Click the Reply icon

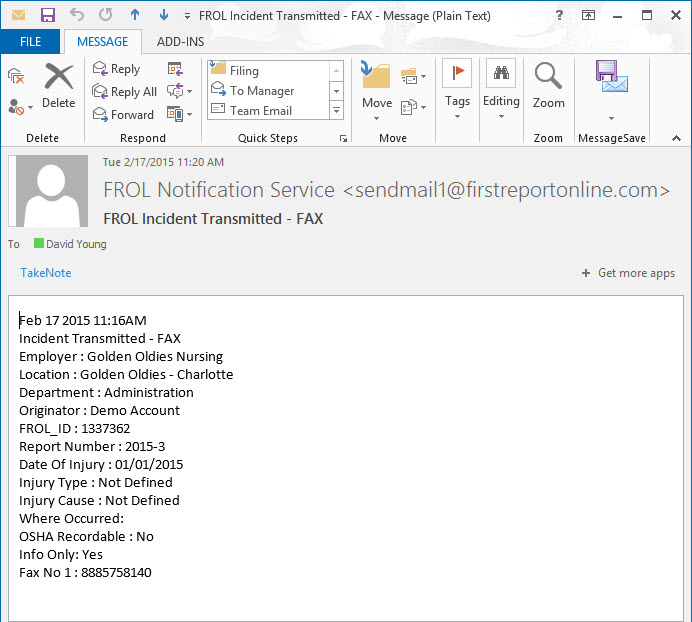point(116,69)
